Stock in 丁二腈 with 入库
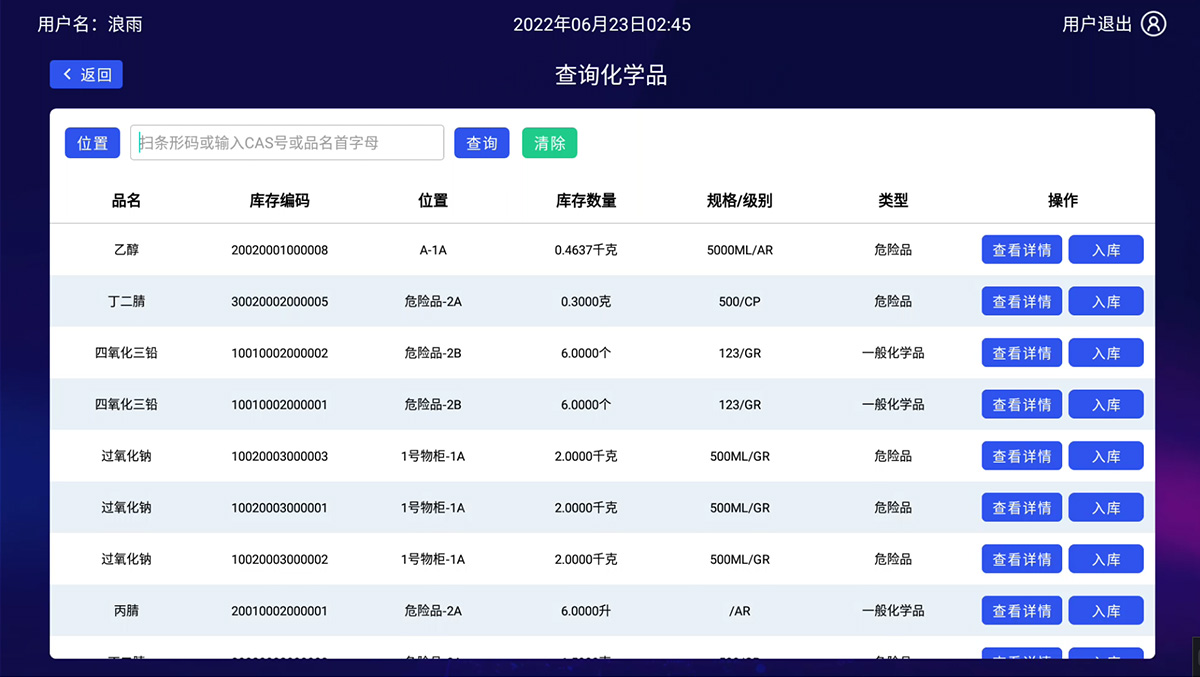1200x677 pixels. pos(1105,301)
